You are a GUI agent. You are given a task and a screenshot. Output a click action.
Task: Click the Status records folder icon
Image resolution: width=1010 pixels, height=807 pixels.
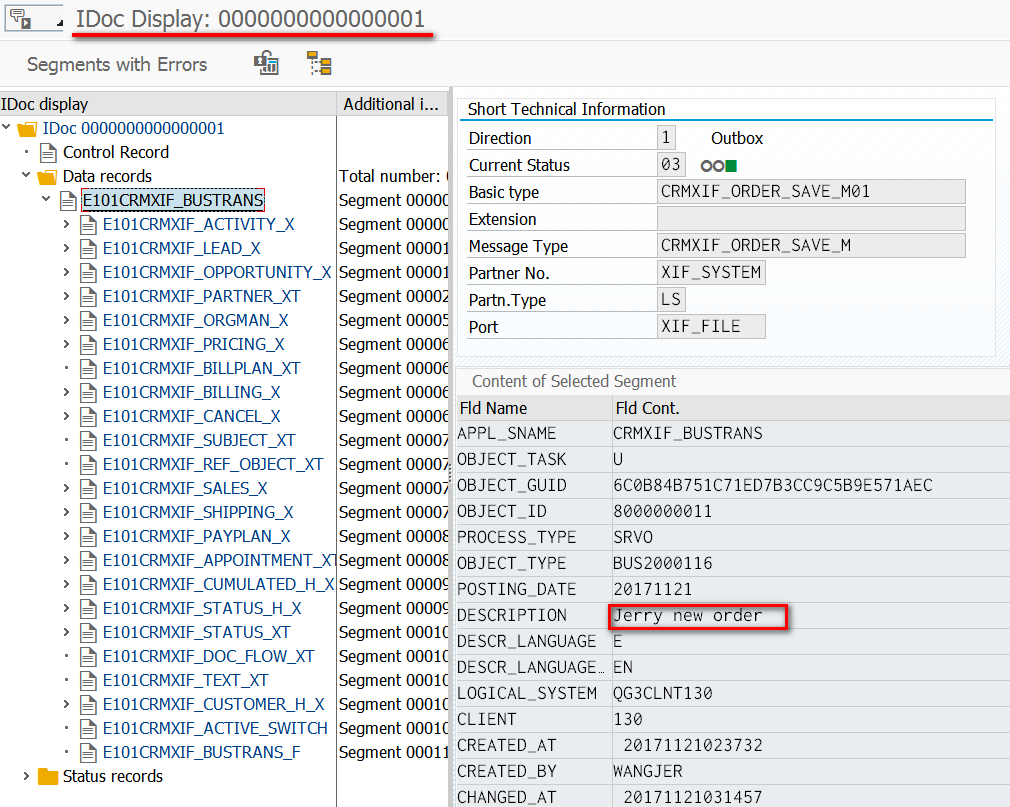point(48,777)
